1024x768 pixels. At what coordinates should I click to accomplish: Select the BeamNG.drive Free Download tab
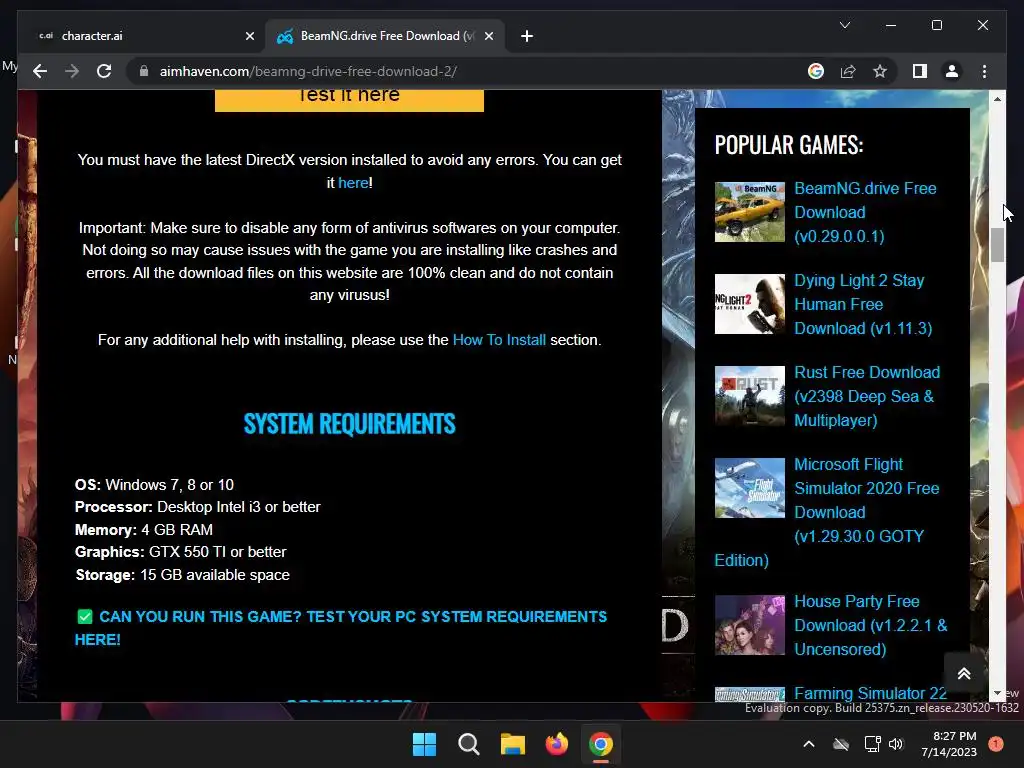point(385,36)
